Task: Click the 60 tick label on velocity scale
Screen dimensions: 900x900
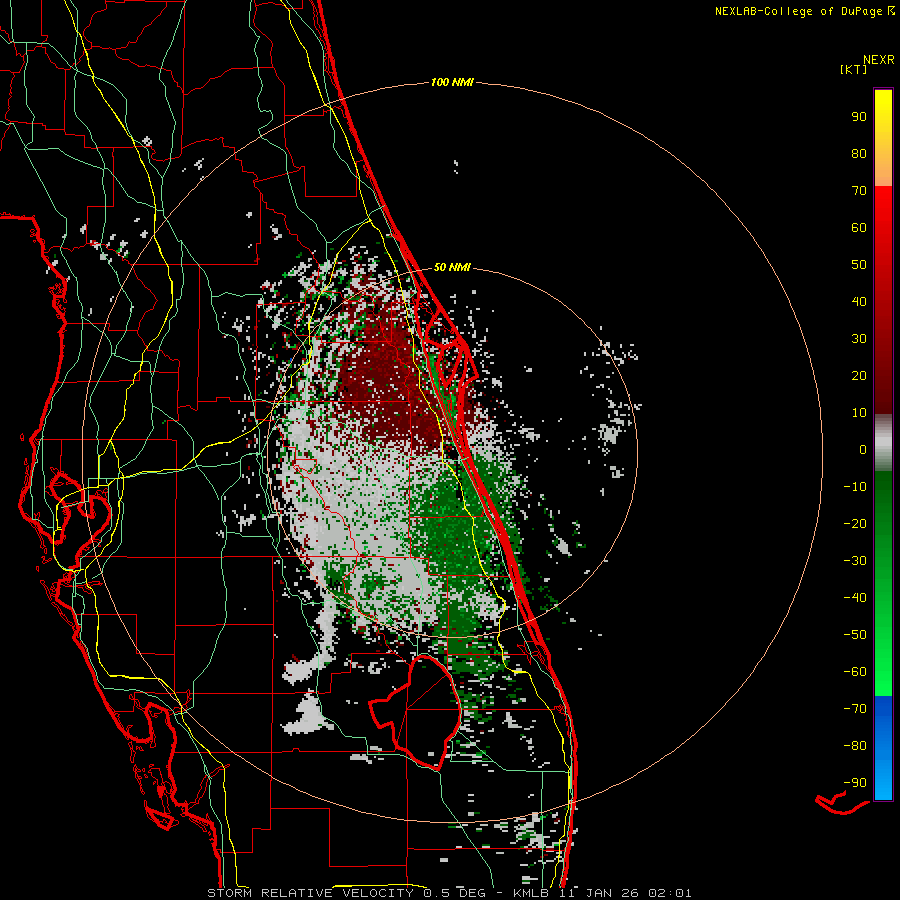Action: coord(859,227)
